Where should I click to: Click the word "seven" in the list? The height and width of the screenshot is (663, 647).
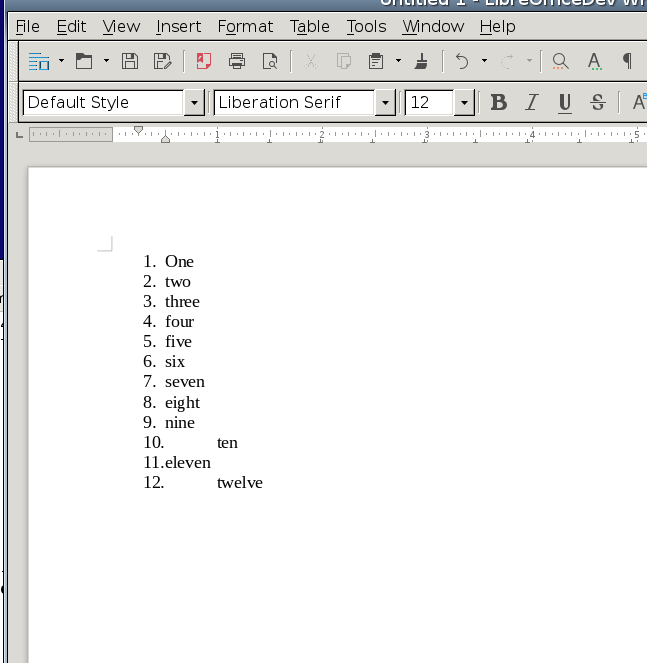185,382
